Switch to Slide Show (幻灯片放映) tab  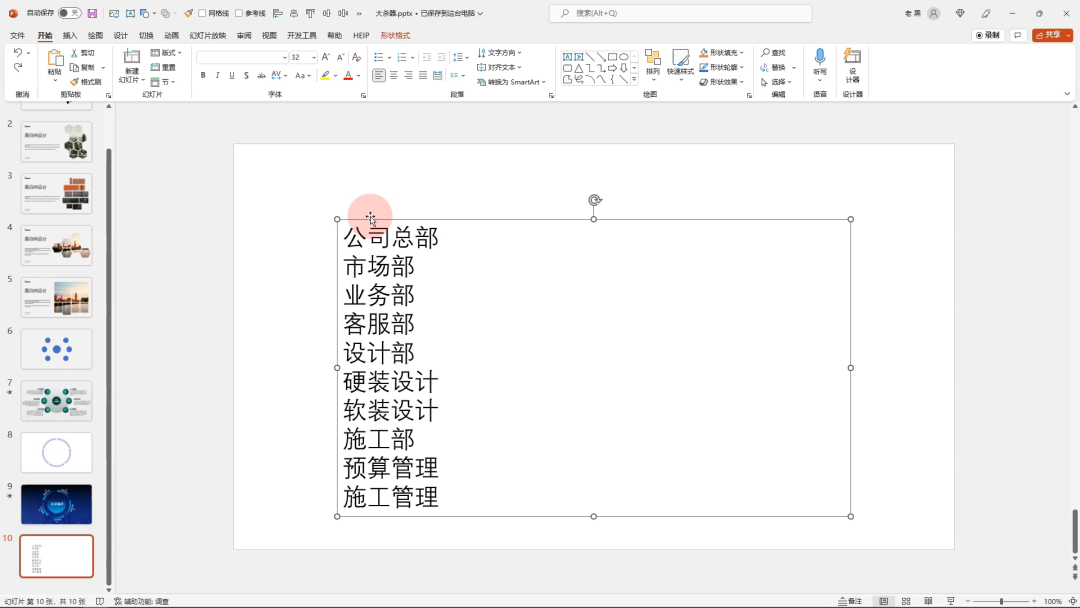pos(207,35)
